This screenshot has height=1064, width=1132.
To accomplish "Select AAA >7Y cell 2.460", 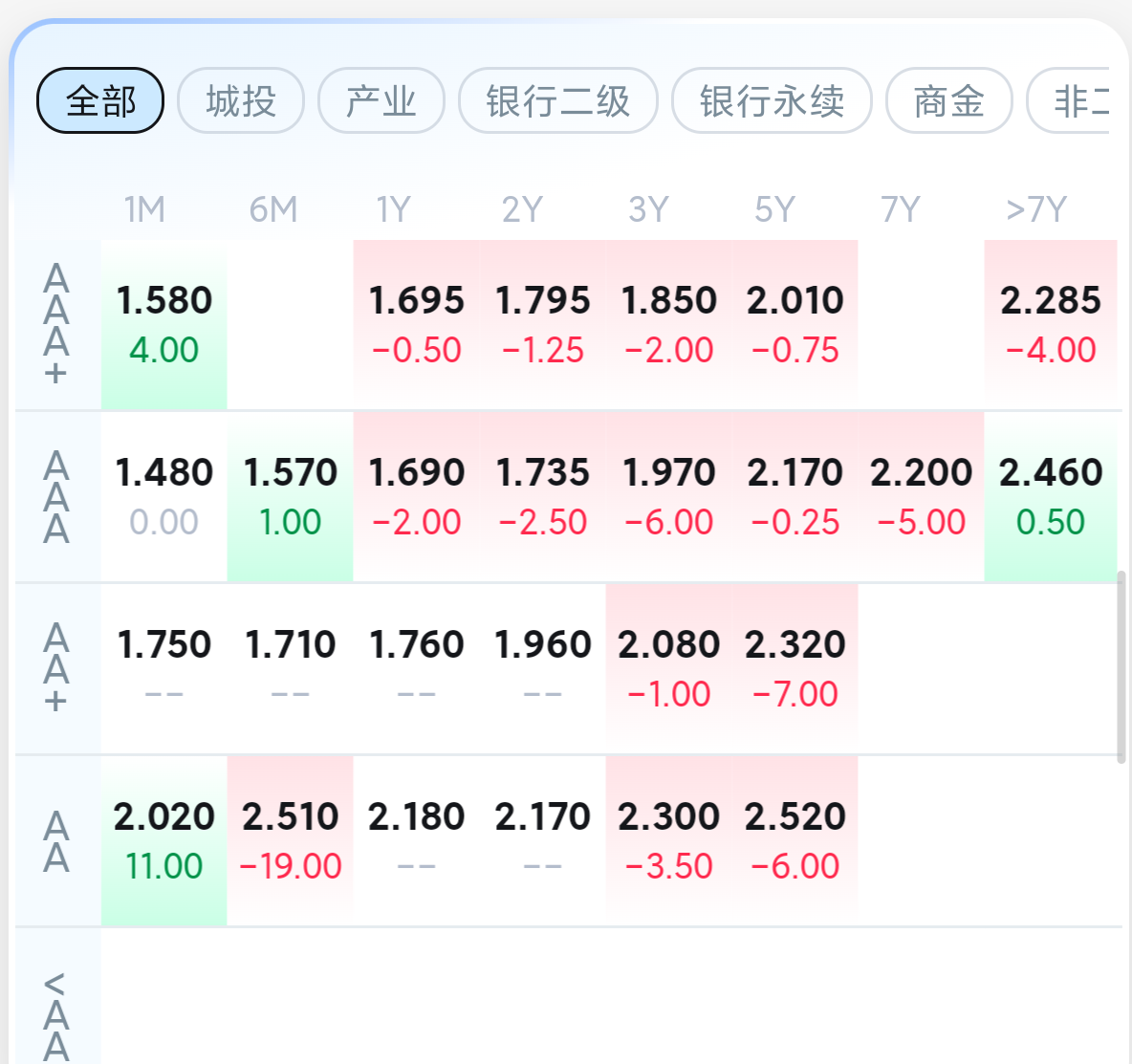I will [x=1050, y=496].
